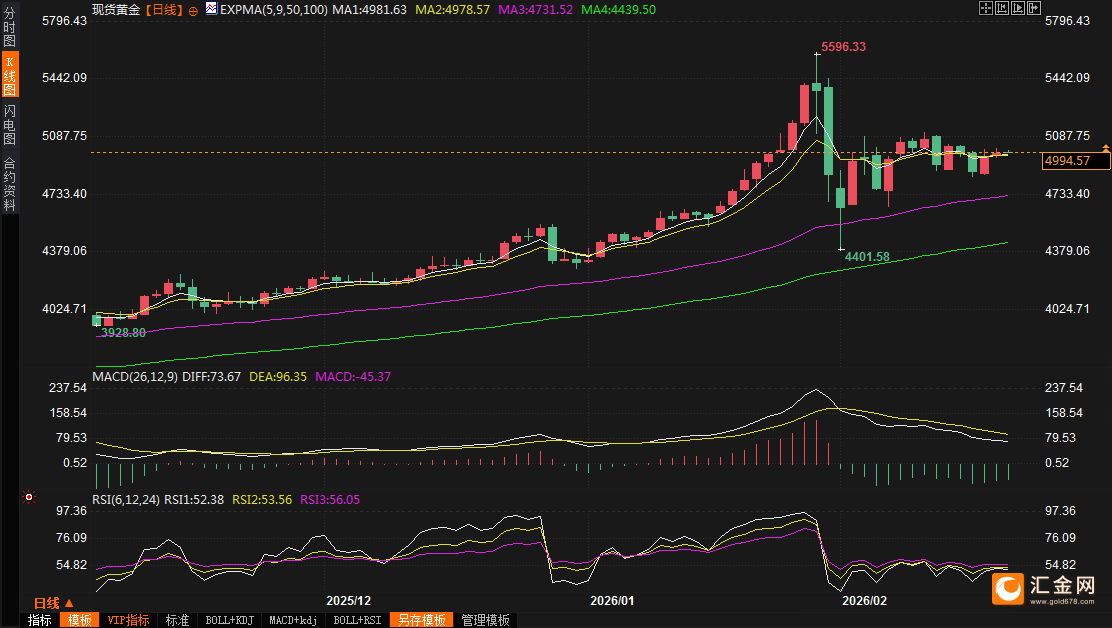This screenshot has height=628, width=1112.
Task: Click MA3:4731.52 magenta label
Action: tap(535, 10)
